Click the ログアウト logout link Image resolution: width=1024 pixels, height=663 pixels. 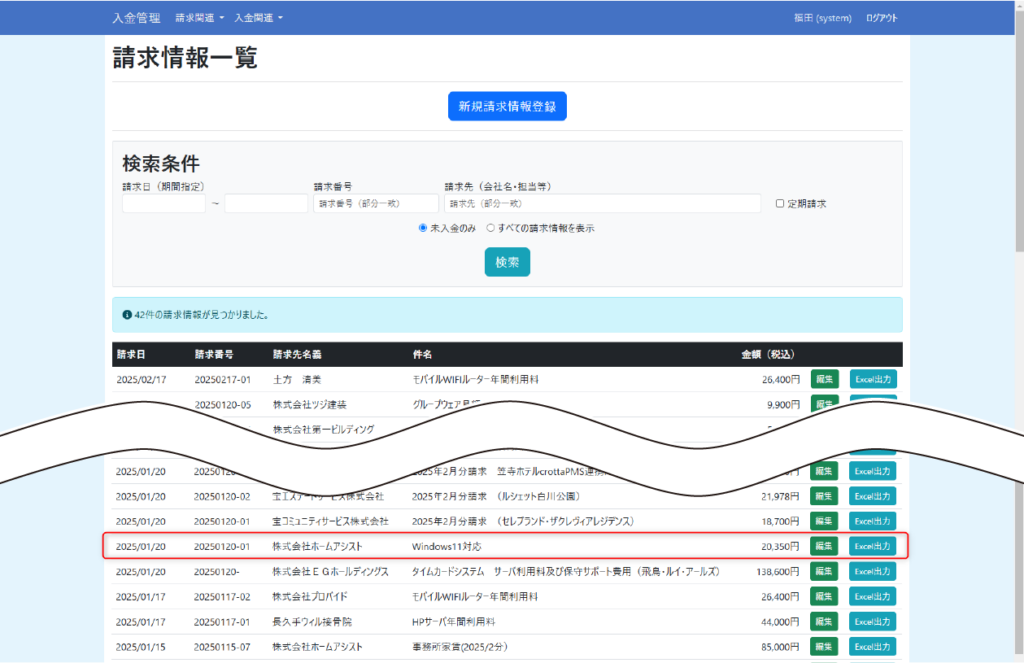pyautogui.click(x=881, y=18)
